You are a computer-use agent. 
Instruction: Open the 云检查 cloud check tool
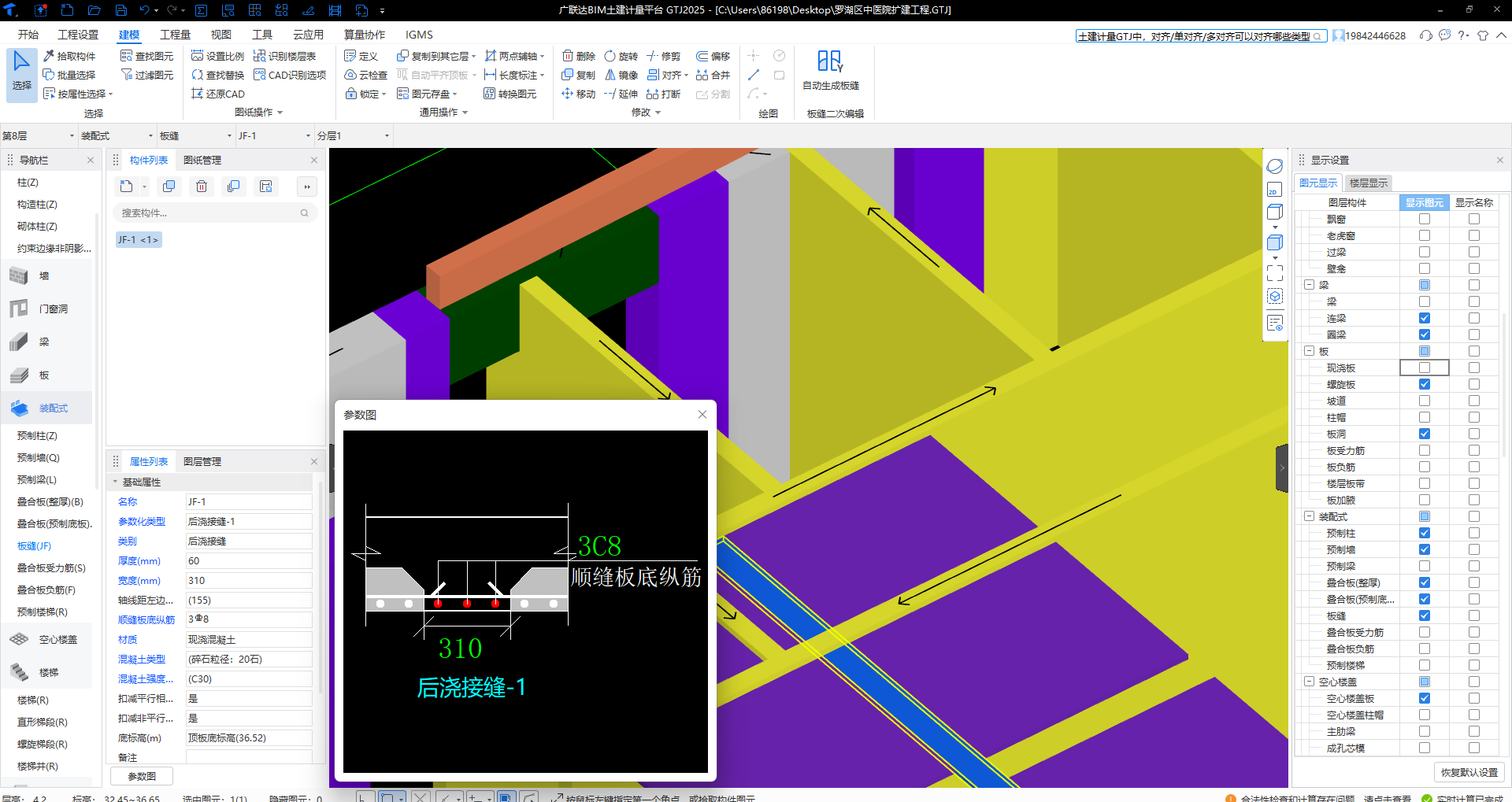point(366,75)
